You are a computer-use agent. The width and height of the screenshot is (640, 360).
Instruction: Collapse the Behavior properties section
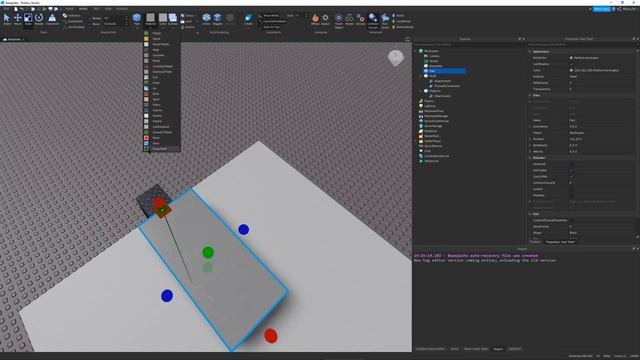[530, 158]
